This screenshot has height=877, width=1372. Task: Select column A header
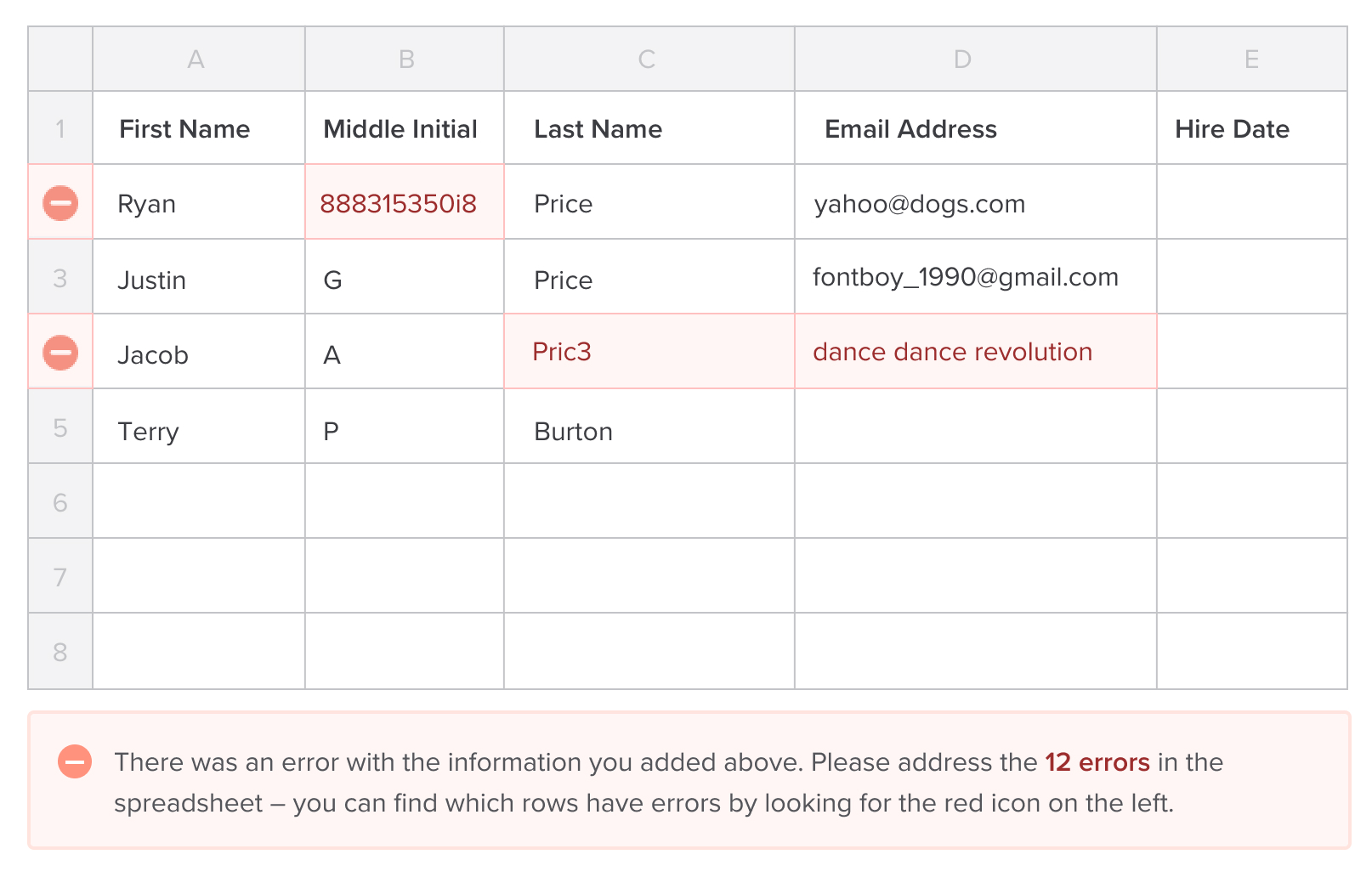(197, 59)
